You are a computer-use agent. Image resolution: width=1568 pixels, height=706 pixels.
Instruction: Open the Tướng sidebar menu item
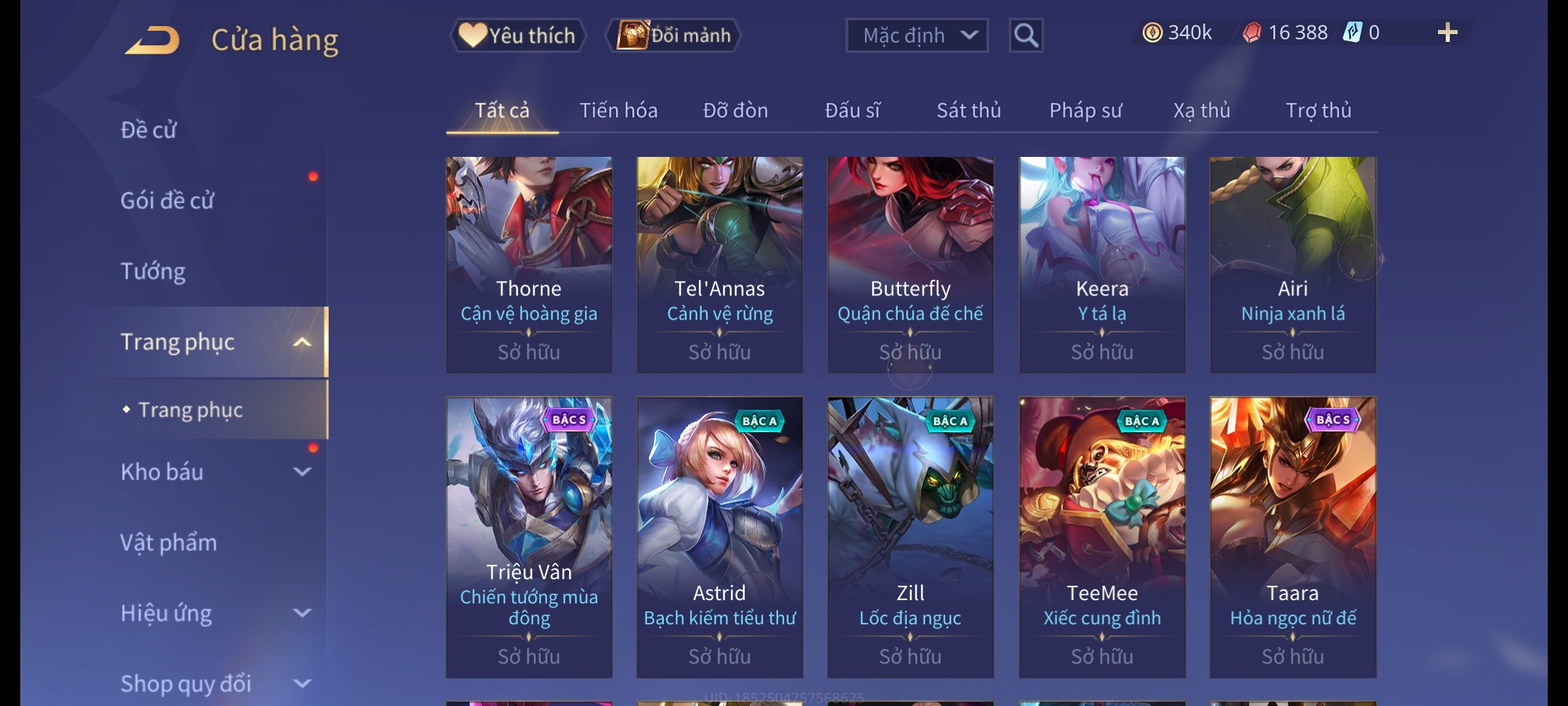click(x=153, y=271)
